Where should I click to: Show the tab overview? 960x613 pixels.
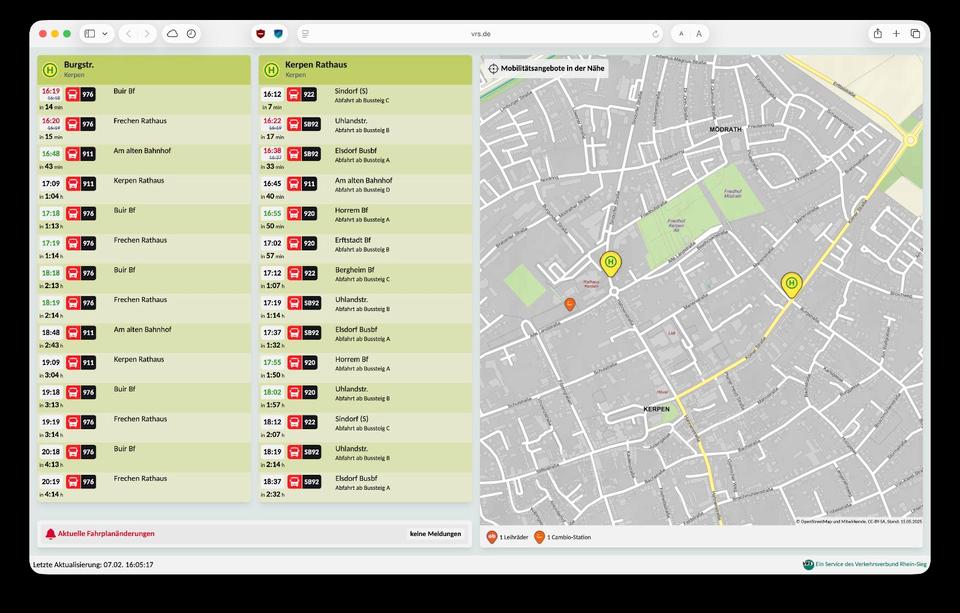[915, 34]
